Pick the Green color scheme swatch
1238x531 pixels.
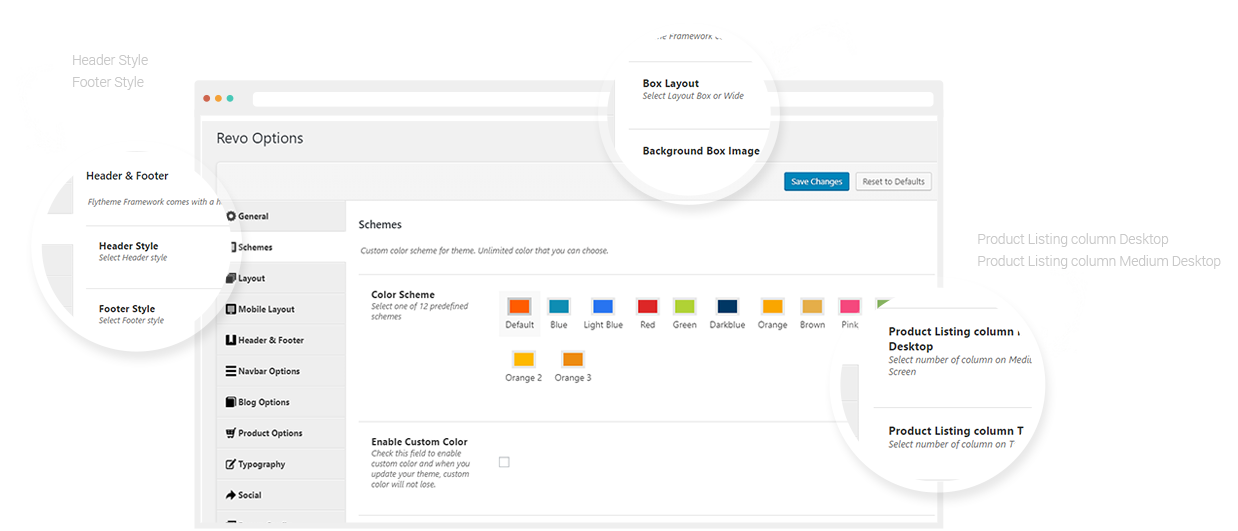coord(685,306)
